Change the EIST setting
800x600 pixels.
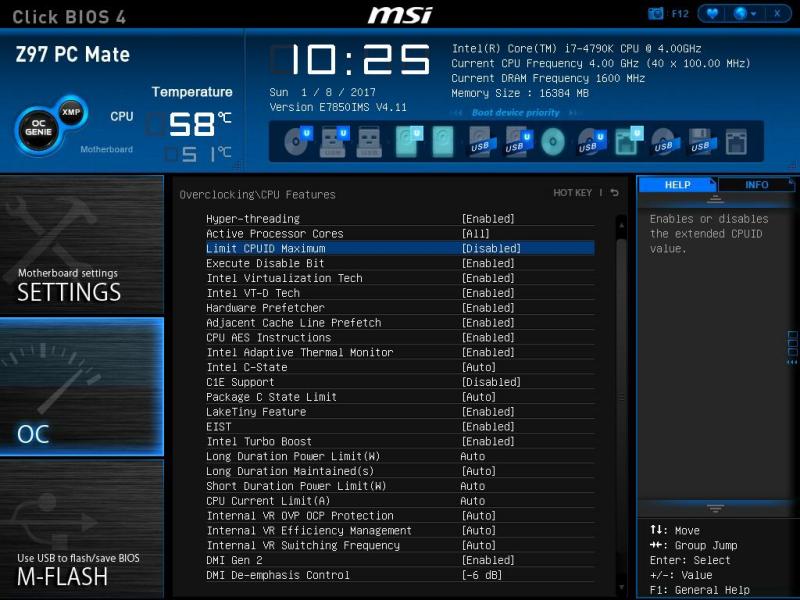tap(399, 426)
